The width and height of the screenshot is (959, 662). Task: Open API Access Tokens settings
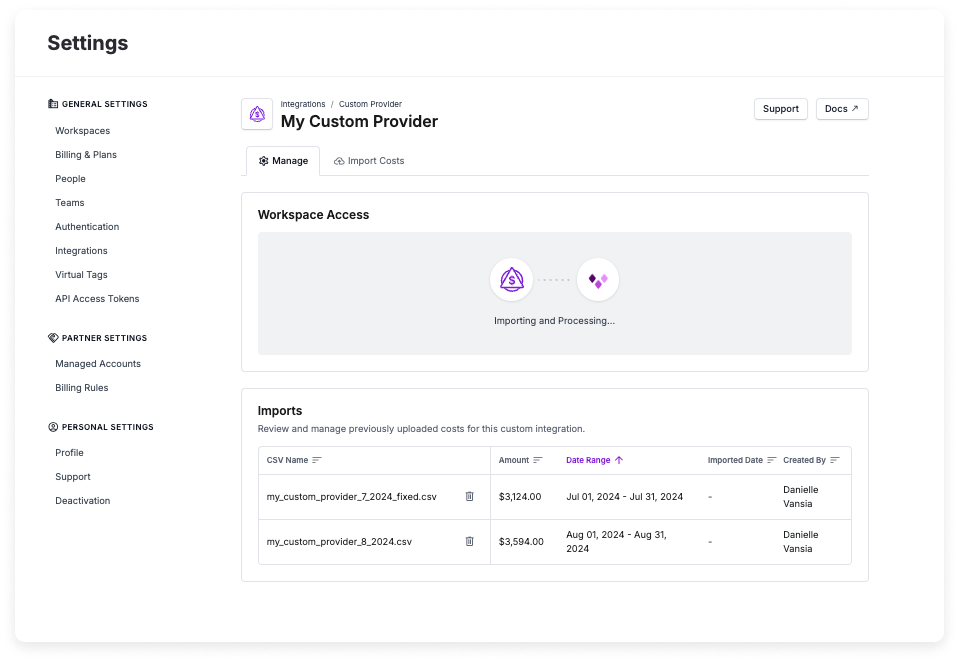click(x=97, y=299)
